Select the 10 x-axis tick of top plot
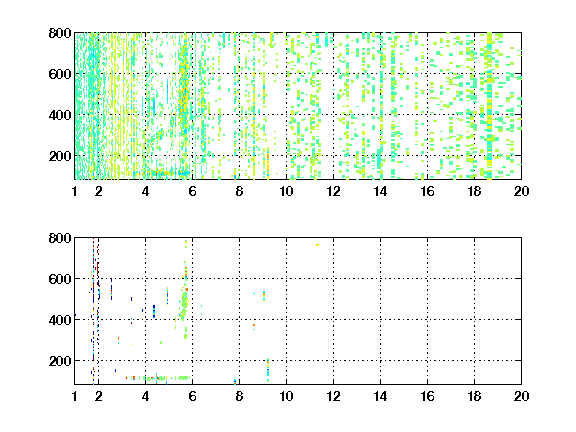This screenshot has height=432, width=576. coord(286,191)
